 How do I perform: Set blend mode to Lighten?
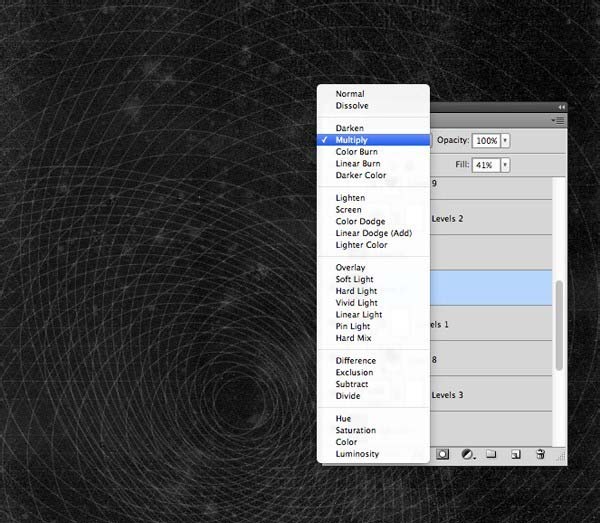pos(373,198)
